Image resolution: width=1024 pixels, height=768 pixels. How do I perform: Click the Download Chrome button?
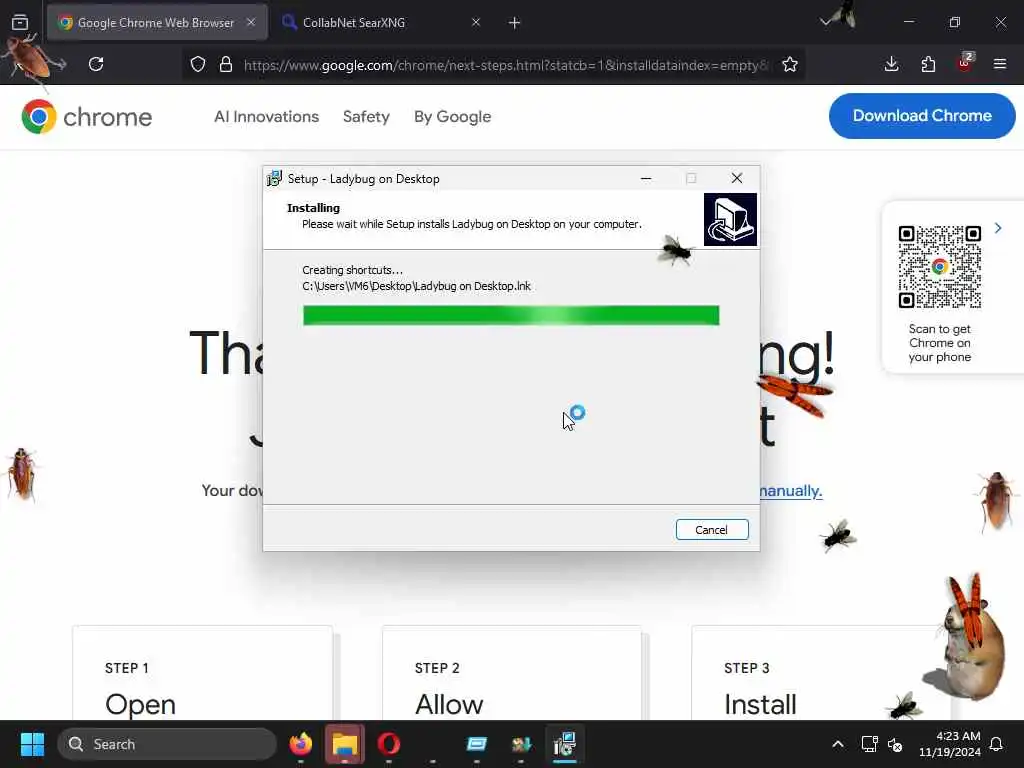coord(922,116)
